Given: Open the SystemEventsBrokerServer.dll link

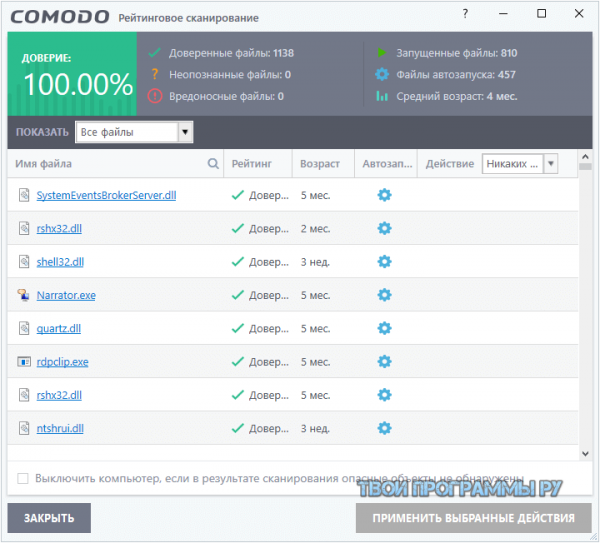Looking at the screenshot, I should tap(106, 195).
